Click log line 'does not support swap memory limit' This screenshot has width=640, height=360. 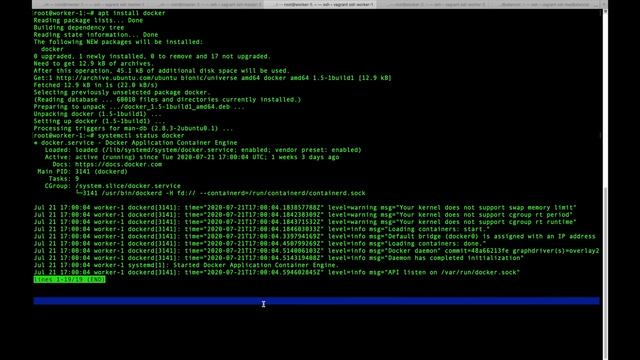305,208
